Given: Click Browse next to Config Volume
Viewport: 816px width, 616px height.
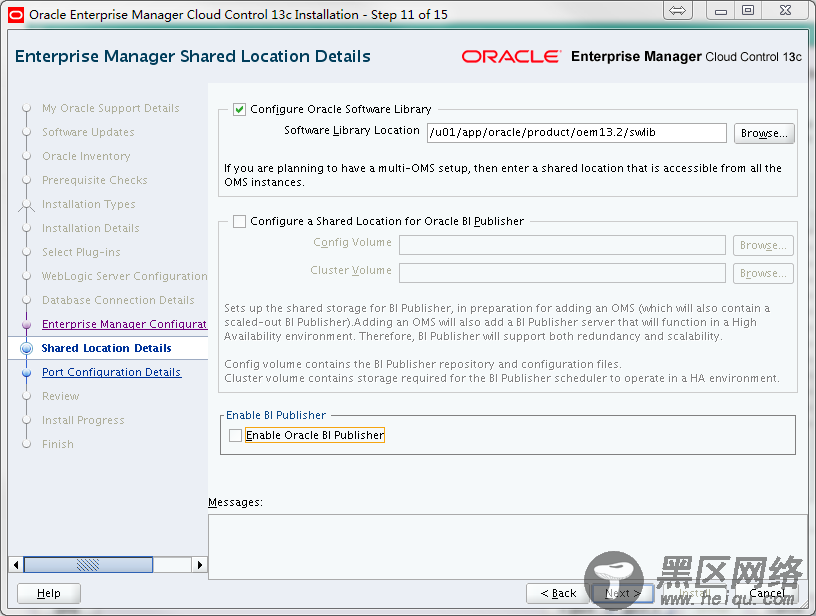Looking at the screenshot, I should pyautogui.click(x=763, y=245).
